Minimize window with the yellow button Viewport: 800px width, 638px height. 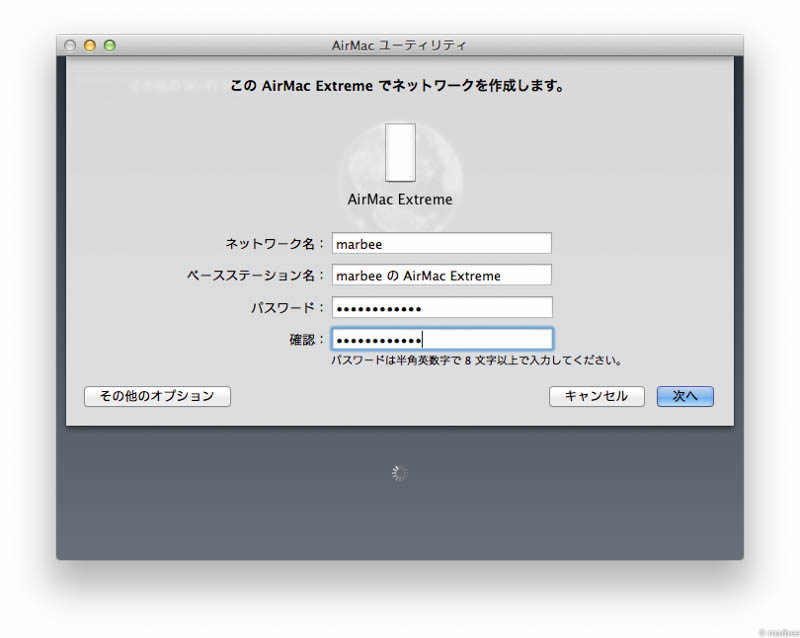(x=89, y=45)
